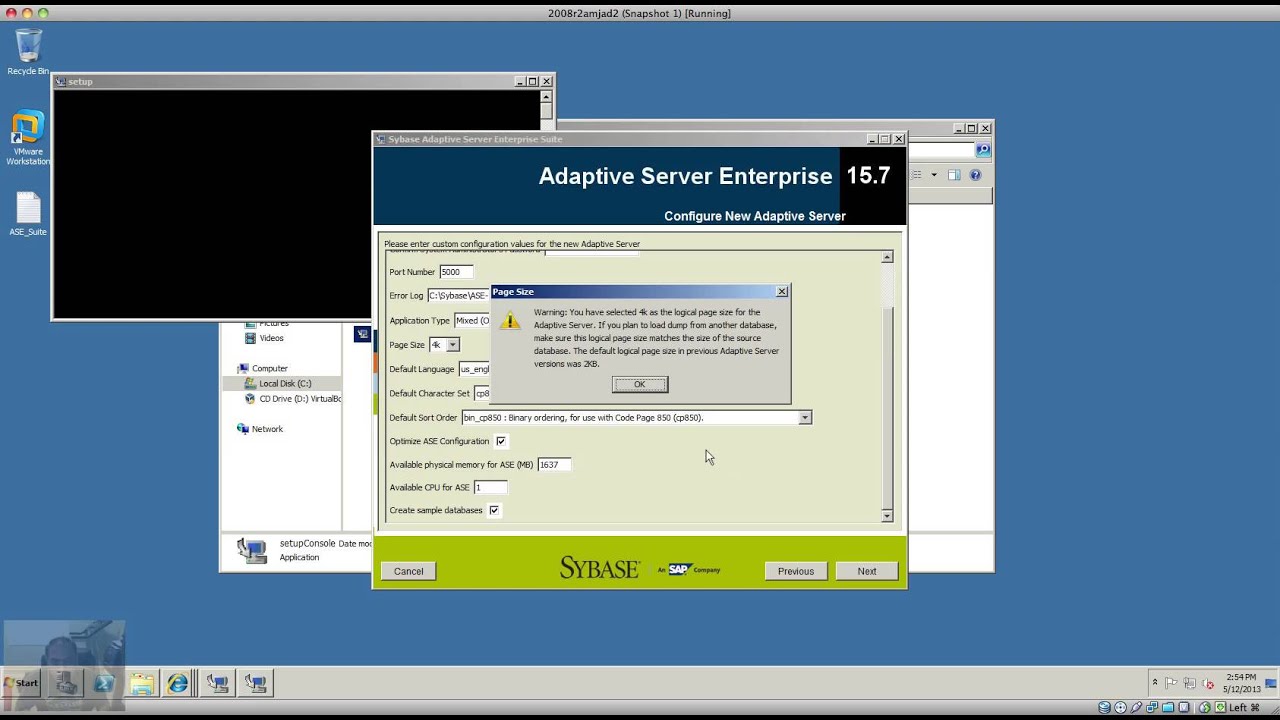Image resolution: width=1280 pixels, height=720 pixels.
Task: Select VMware Workstation desktop icon
Action: [x=28, y=138]
